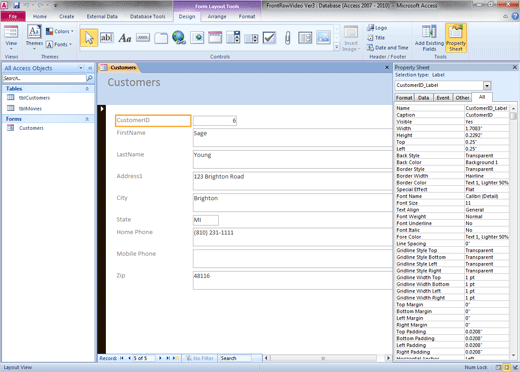Insert an Image control
Viewport: 520px width, 372px height.
(323, 38)
